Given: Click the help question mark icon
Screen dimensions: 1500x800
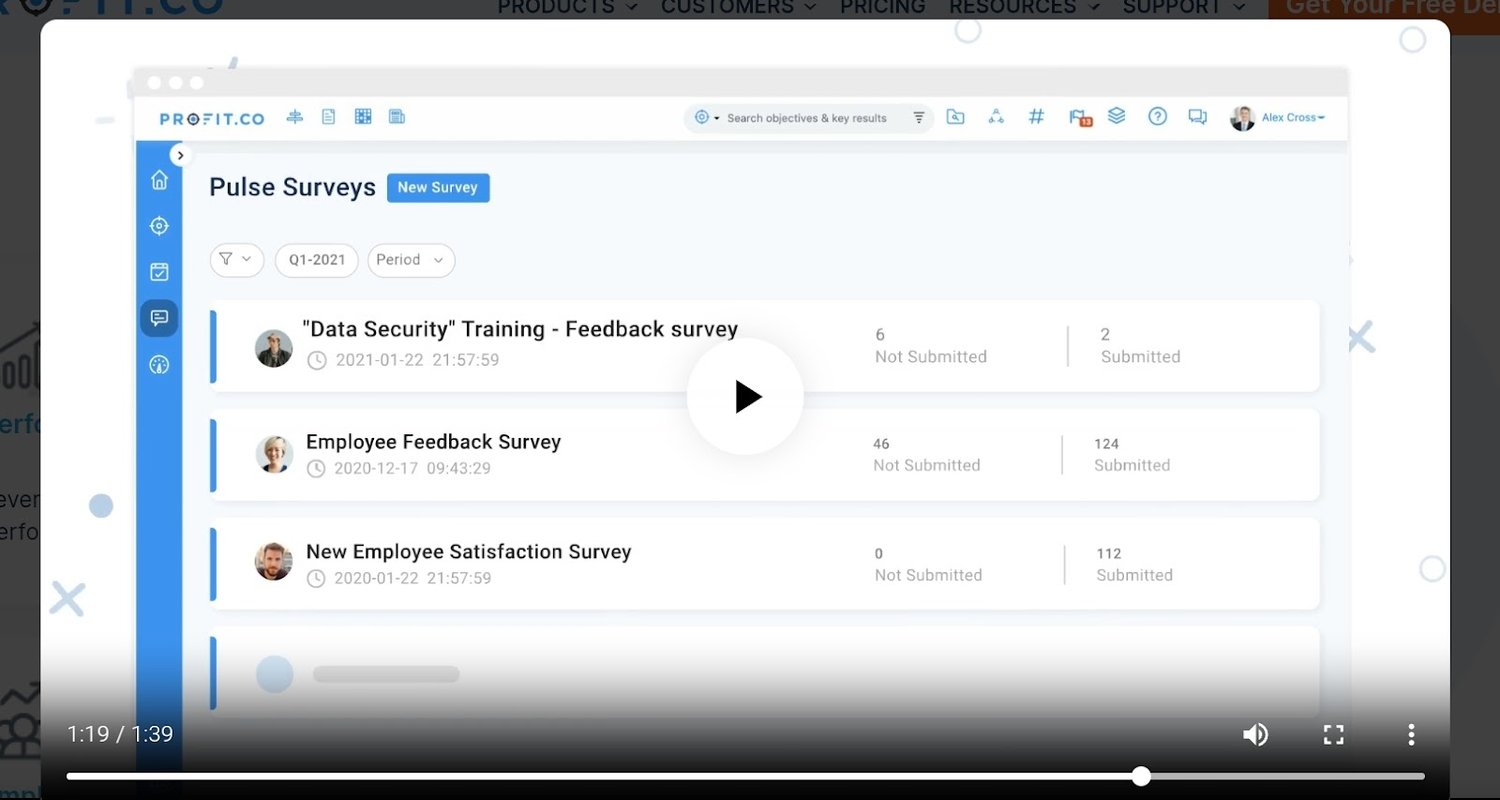Looking at the screenshot, I should [1157, 117].
